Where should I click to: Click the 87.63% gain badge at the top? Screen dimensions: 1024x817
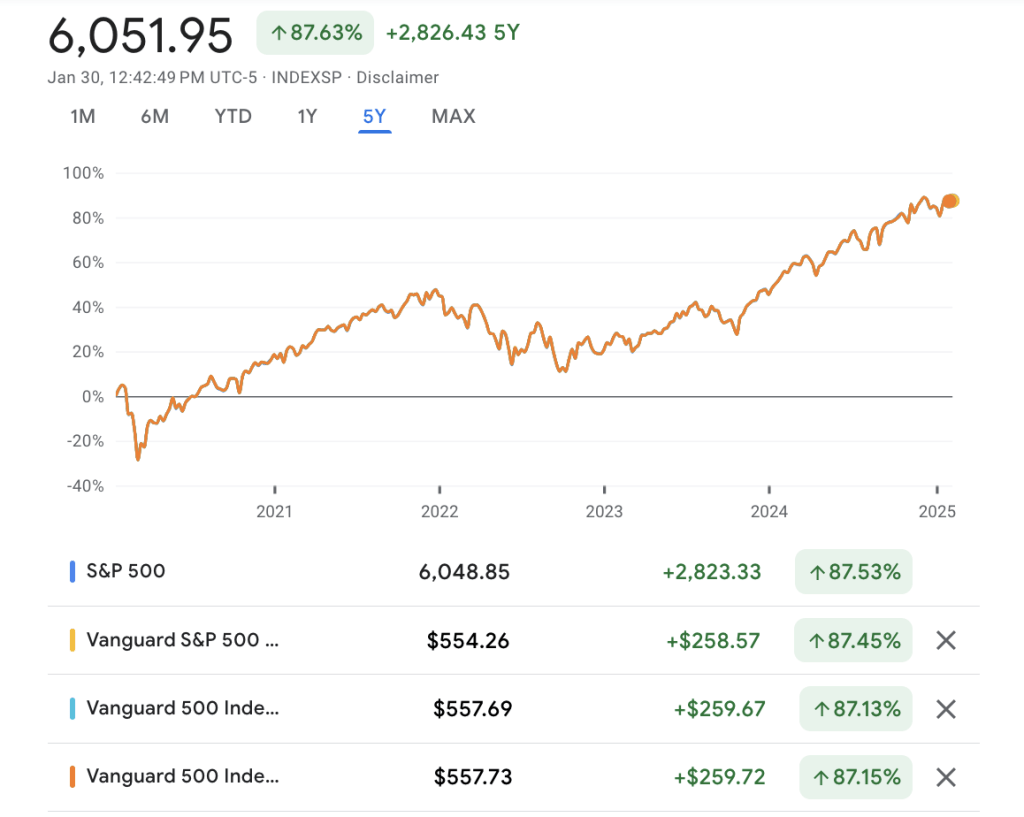coord(314,33)
